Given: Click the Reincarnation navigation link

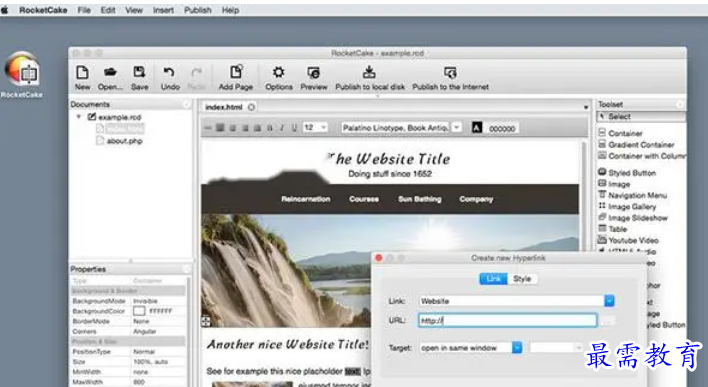Looking at the screenshot, I should click(x=306, y=199).
